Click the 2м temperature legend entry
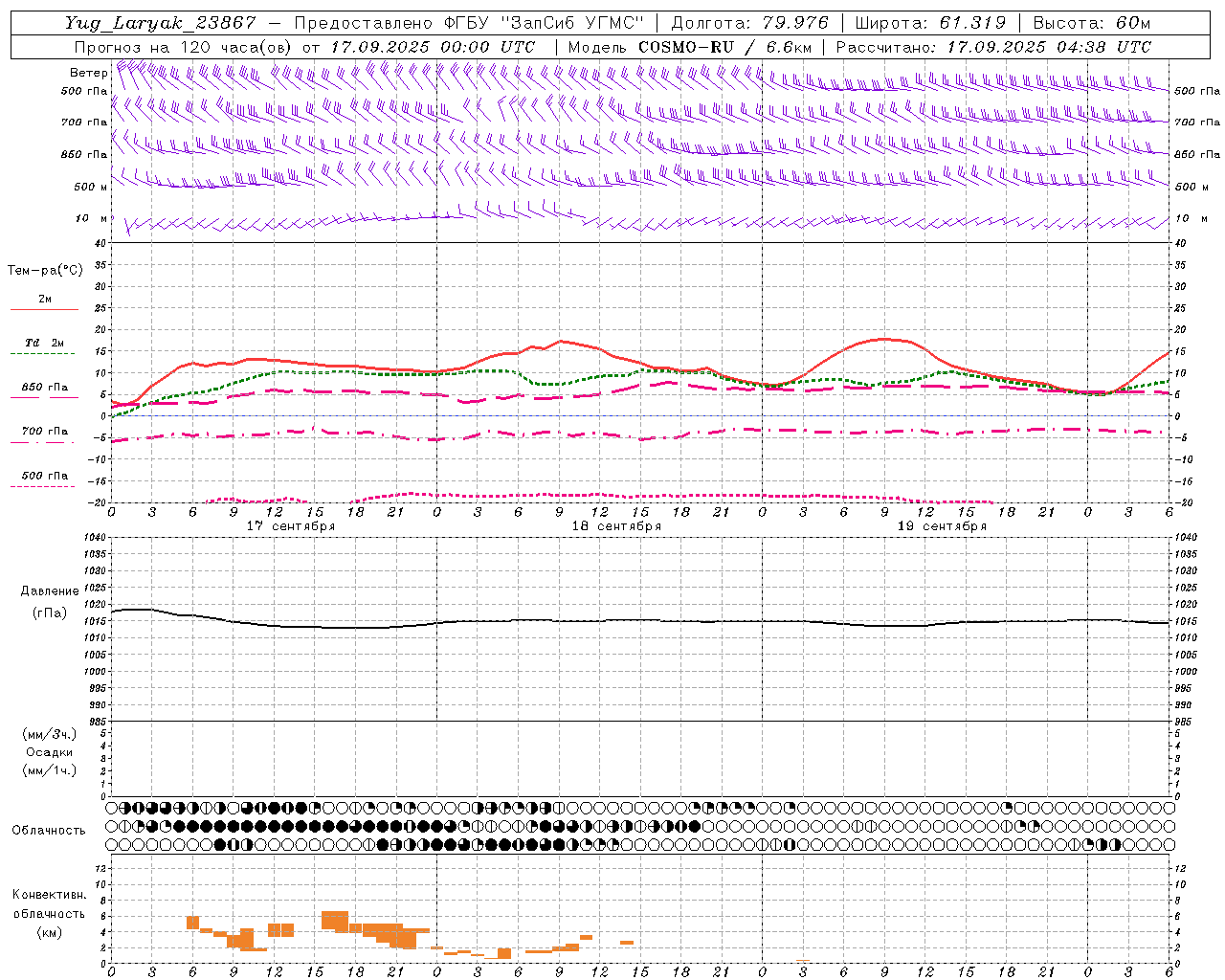 [45, 300]
